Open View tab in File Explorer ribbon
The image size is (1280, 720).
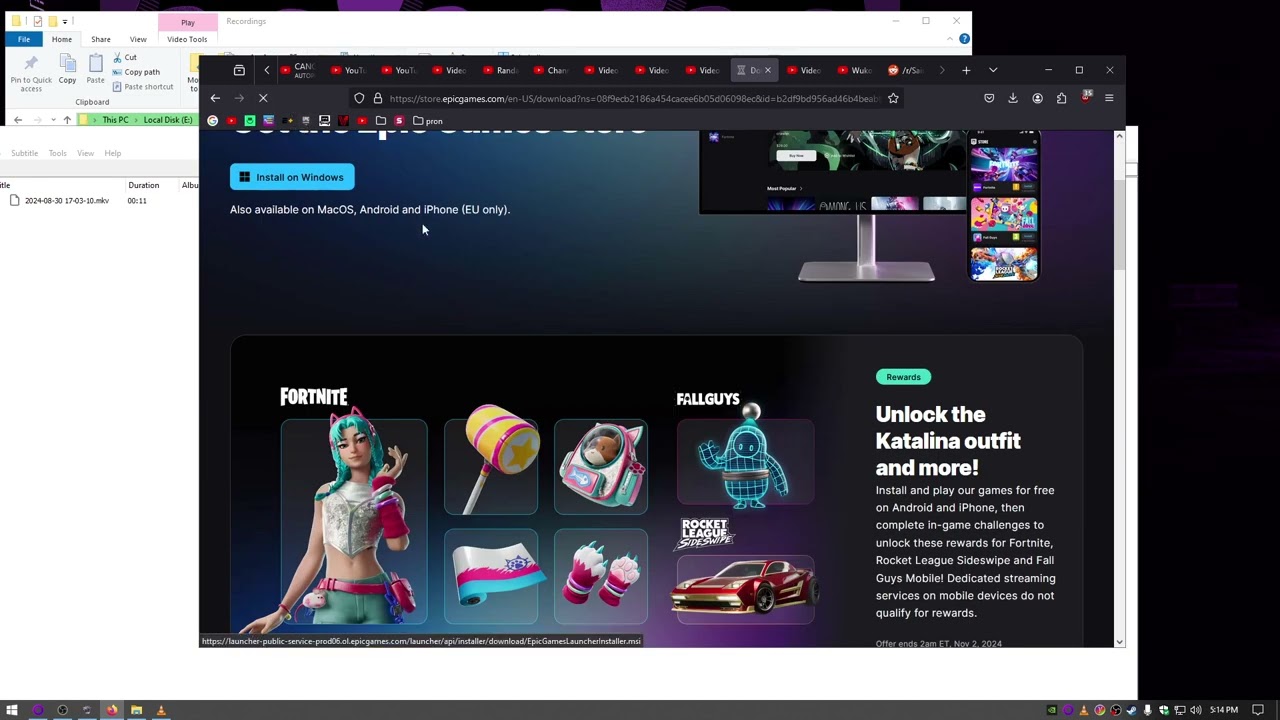tap(138, 39)
